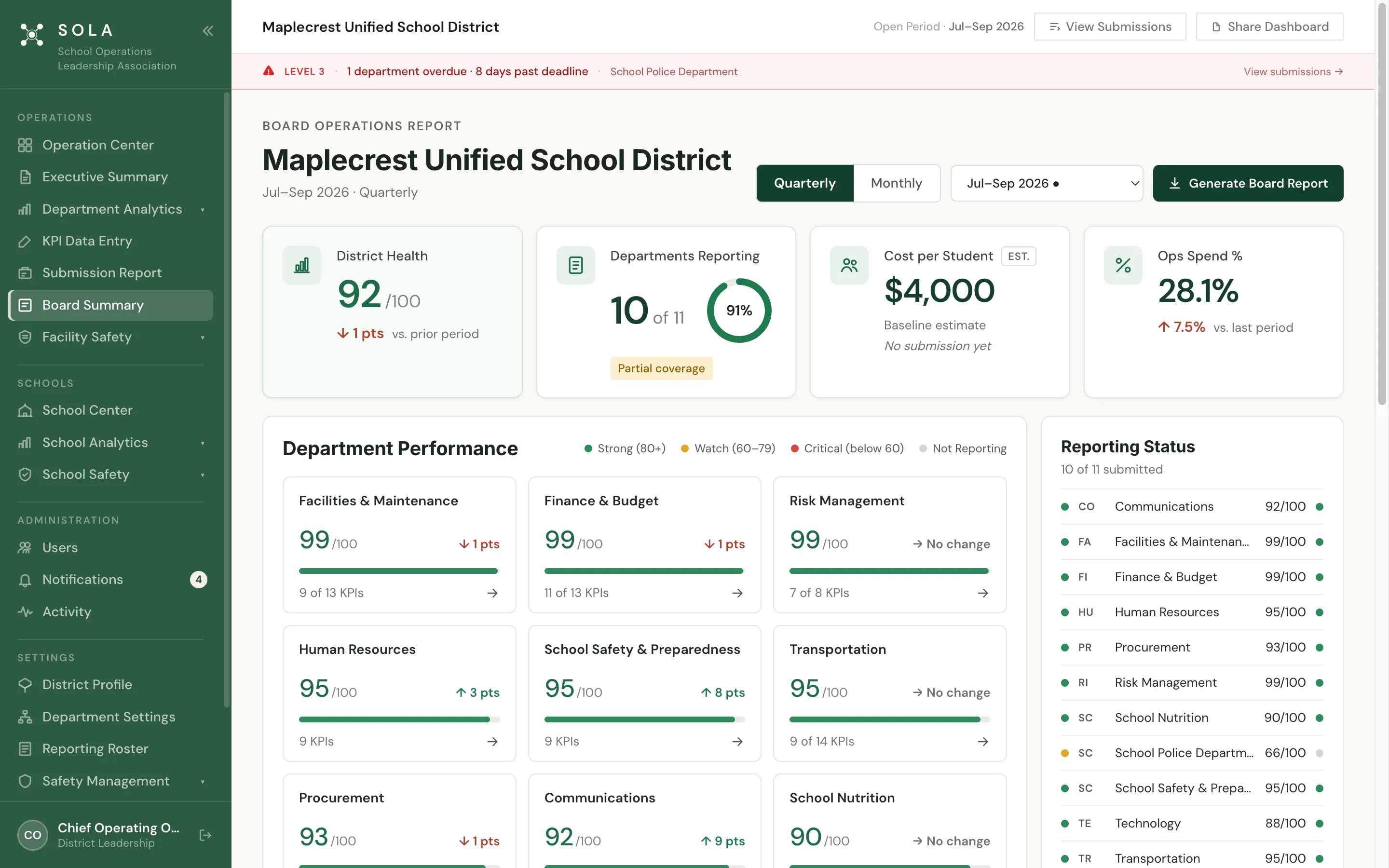Expand the Safety Management submenu
Screen dimensions: 1389x868
click(203, 782)
